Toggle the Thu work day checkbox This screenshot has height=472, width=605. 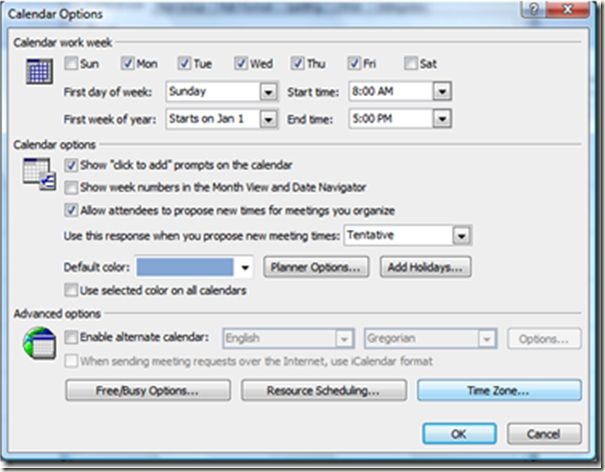(297, 63)
